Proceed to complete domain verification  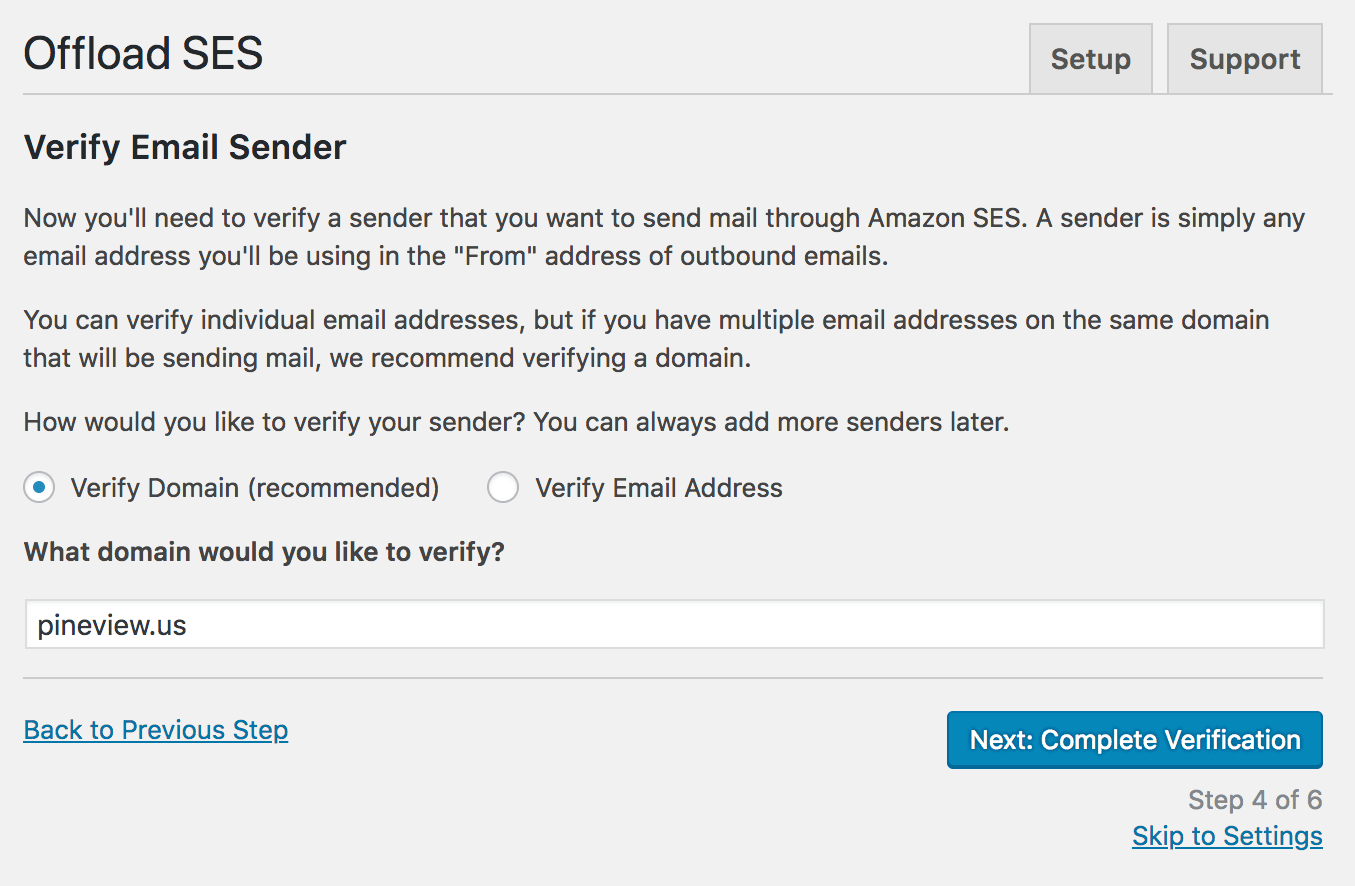[1134, 739]
